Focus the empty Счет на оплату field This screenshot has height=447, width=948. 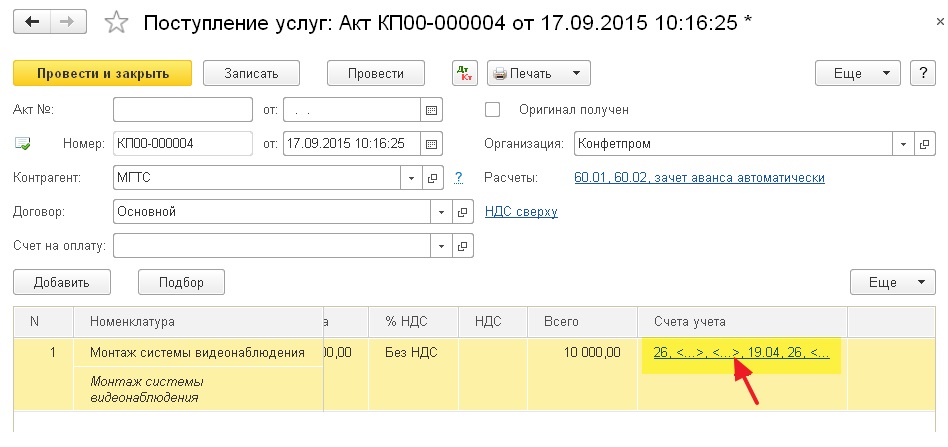coord(272,246)
